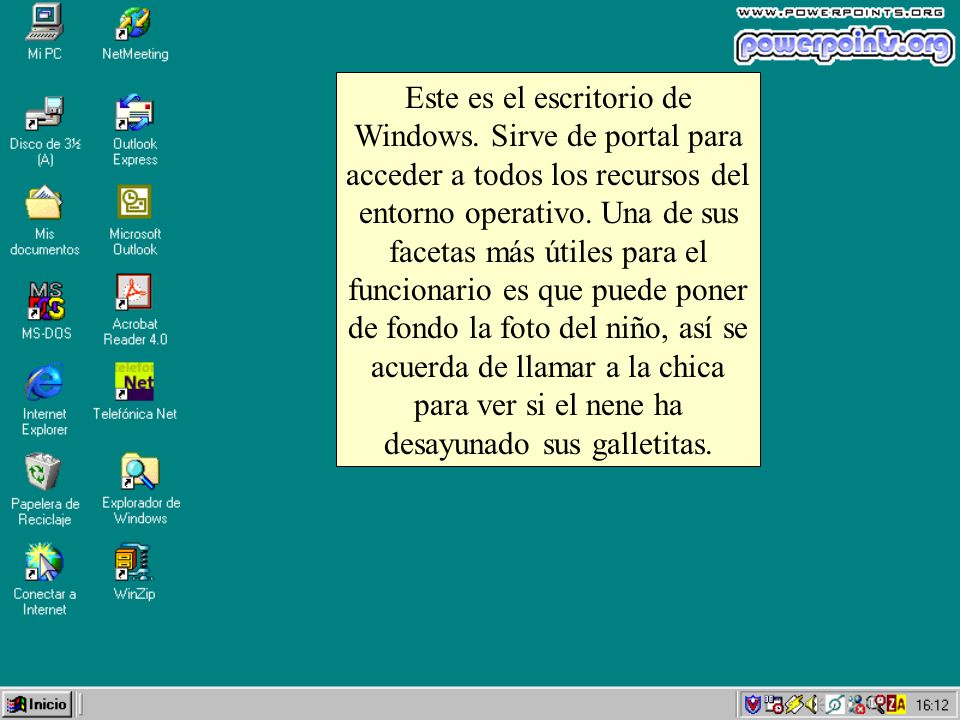Click the red magnifier tray icon
The width and height of the screenshot is (960, 720).
click(878, 704)
